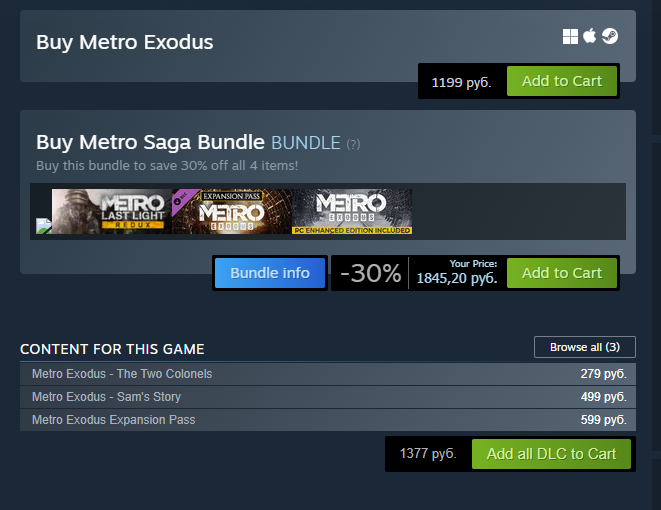Browse all 3 DLC items

(585, 347)
